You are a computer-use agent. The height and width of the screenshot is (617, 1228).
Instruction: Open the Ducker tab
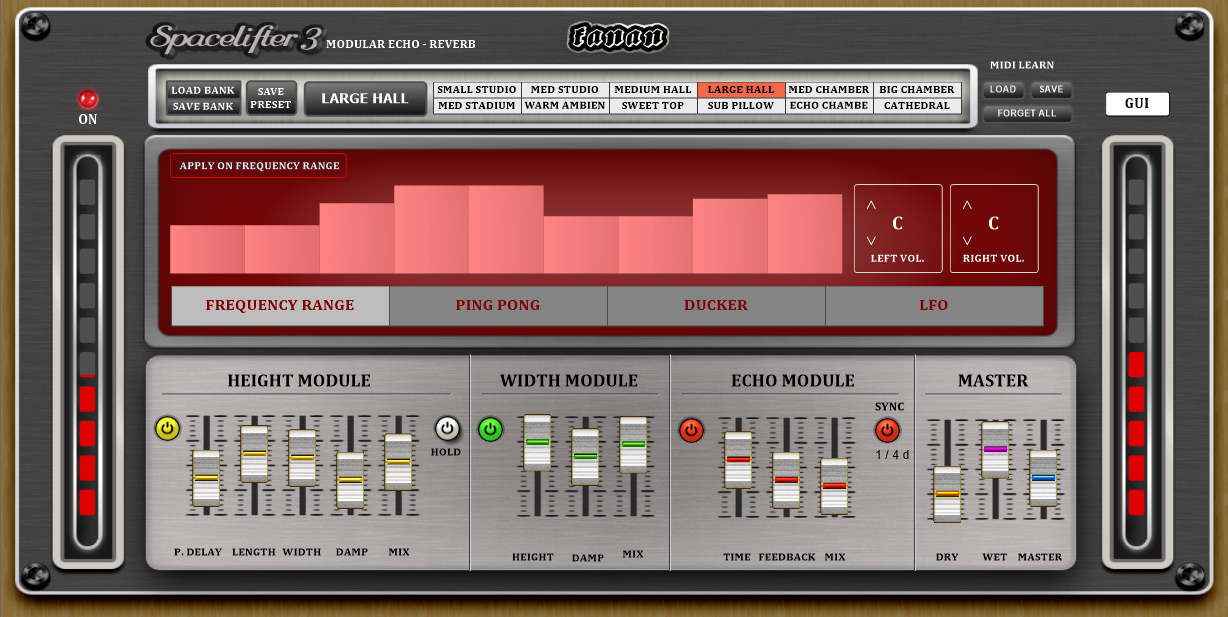716,306
